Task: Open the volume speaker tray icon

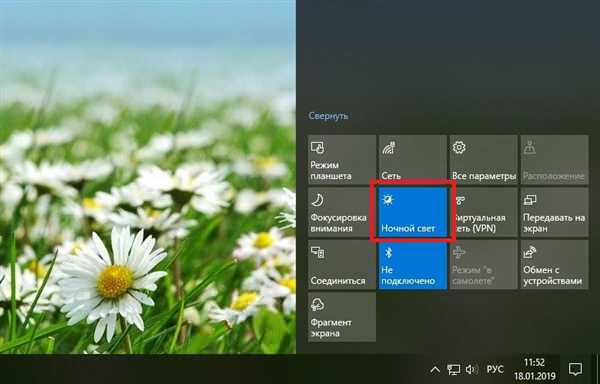Action: point(471,369)
